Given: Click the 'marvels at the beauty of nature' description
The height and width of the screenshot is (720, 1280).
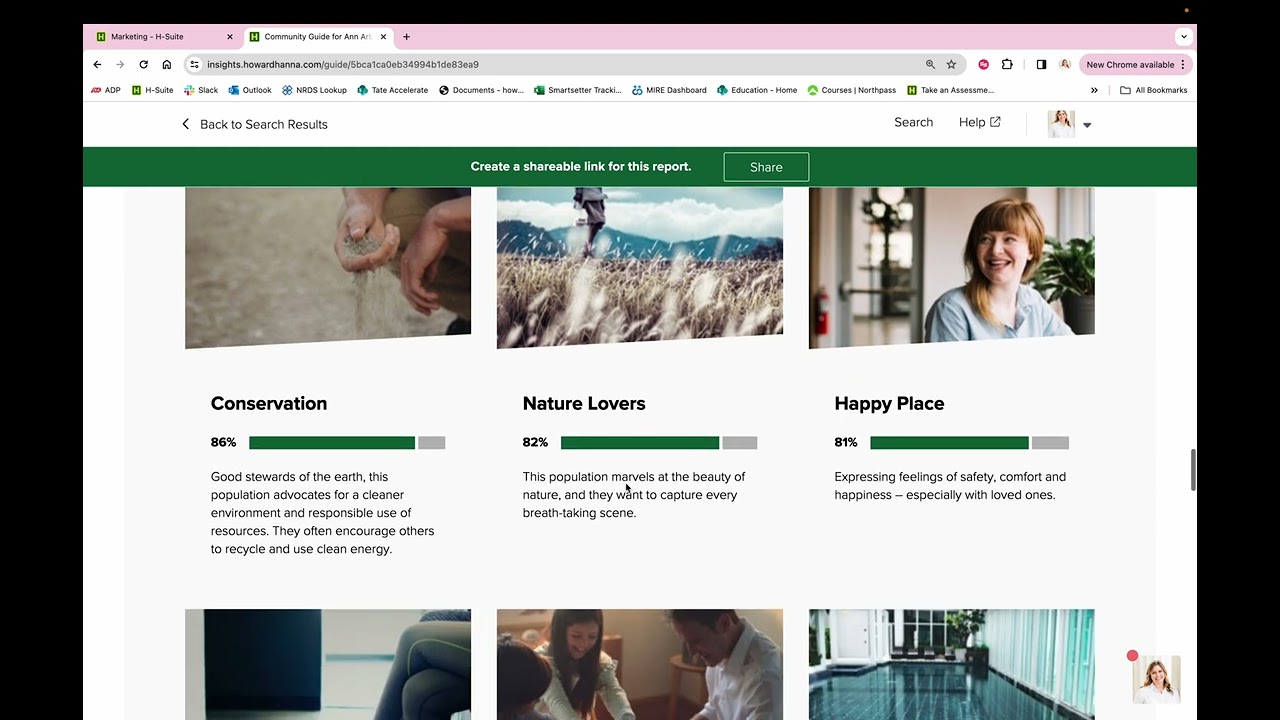Looking at the screenshot, I should (x=634, y=495).
